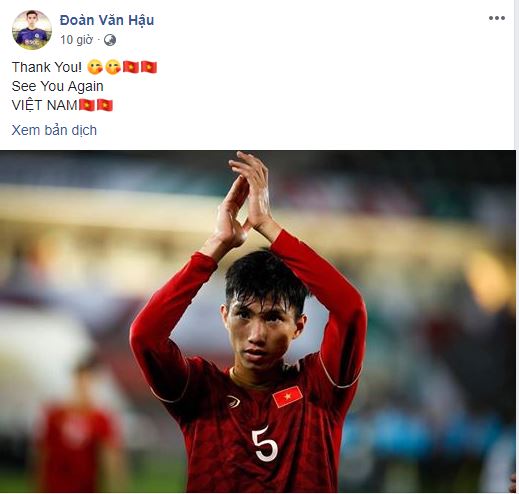Click last flag emoji on Thank You line

[149, 67]
